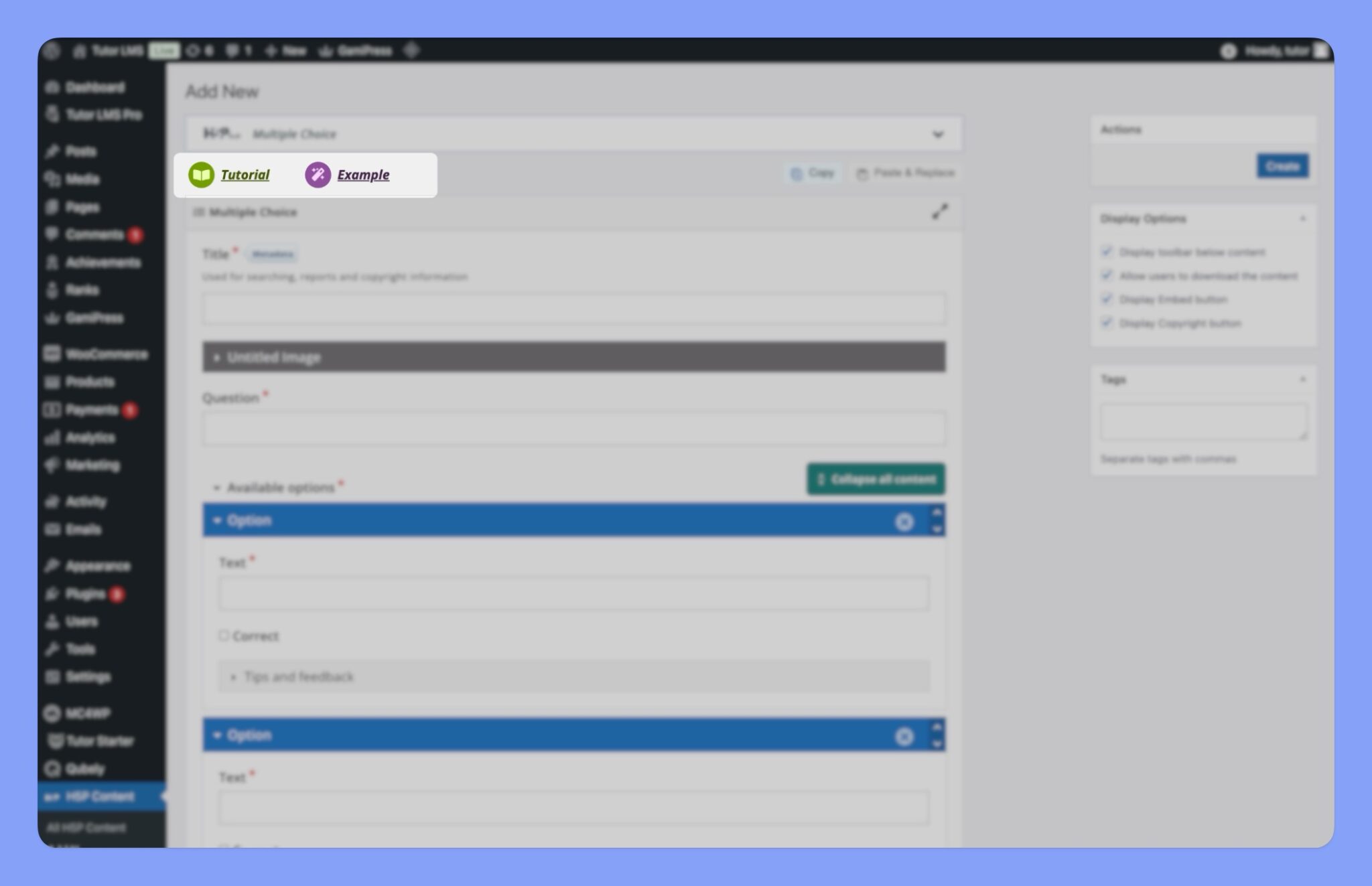1372x886 pixels.
Task: Click the Title input field
Action: point(573,309)
